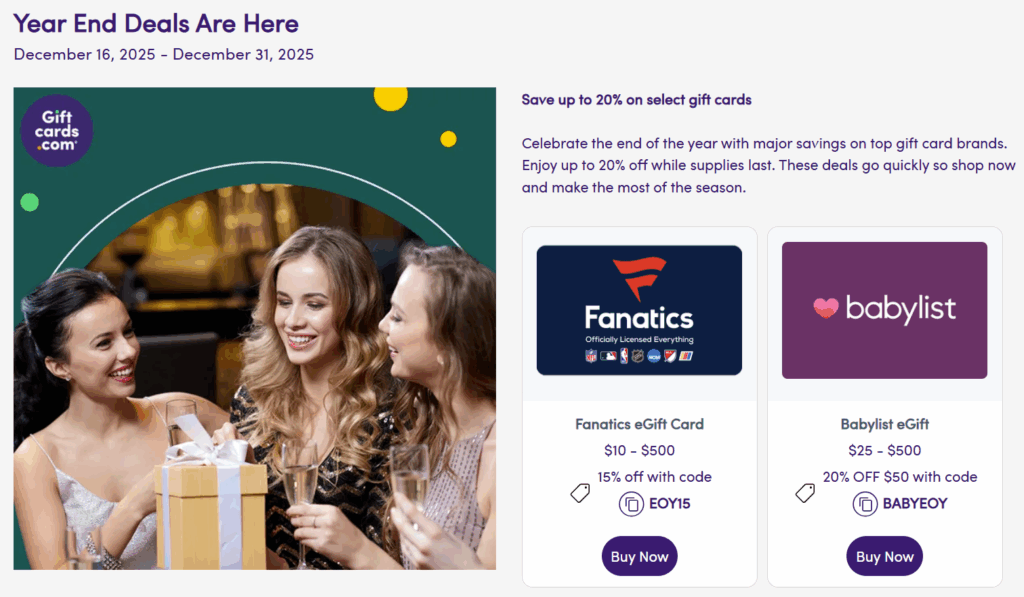Click the pink Babylist heart icon
Image resolution: width=1024 pixels, height=597 pixels.
(x=825, y=309)
